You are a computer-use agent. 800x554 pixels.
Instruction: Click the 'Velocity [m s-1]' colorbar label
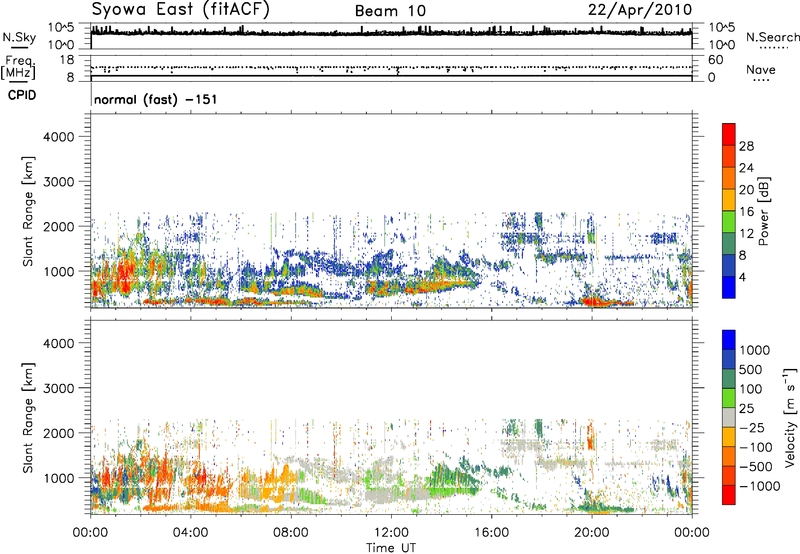(x=790, y=417)
